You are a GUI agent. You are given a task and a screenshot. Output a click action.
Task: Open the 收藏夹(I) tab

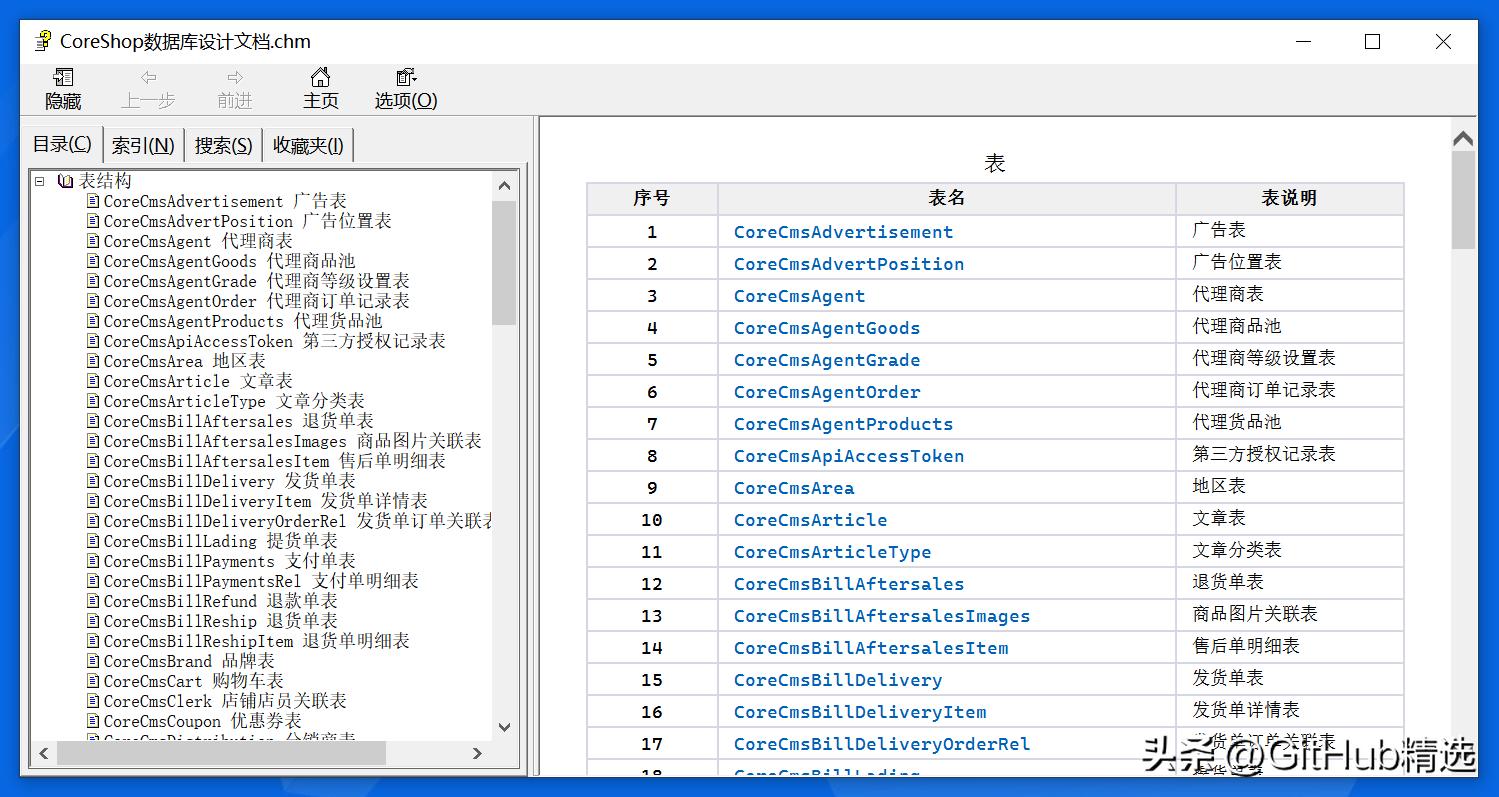click(x=308, y=145)
